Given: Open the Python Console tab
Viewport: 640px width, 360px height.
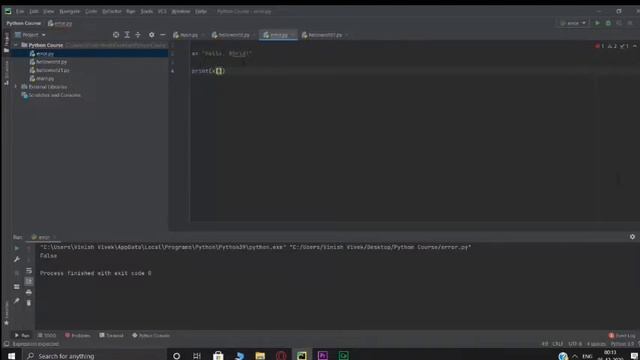Looking at the screenshot, I should click(x=151, y=336).
